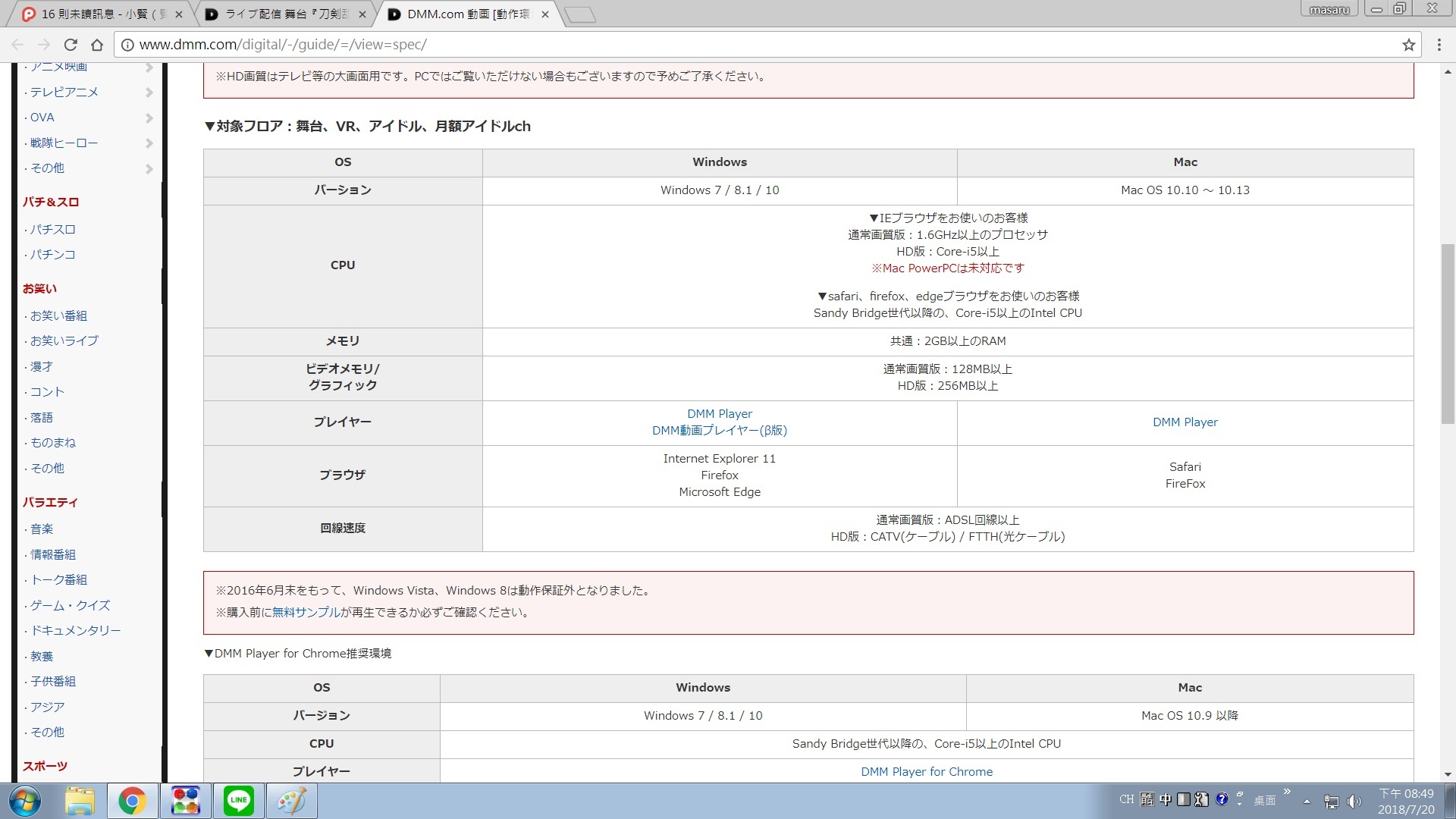Open 教養 sidebar link
The height and width of the screenshot is (819, 1456).
tap(42, 656)
